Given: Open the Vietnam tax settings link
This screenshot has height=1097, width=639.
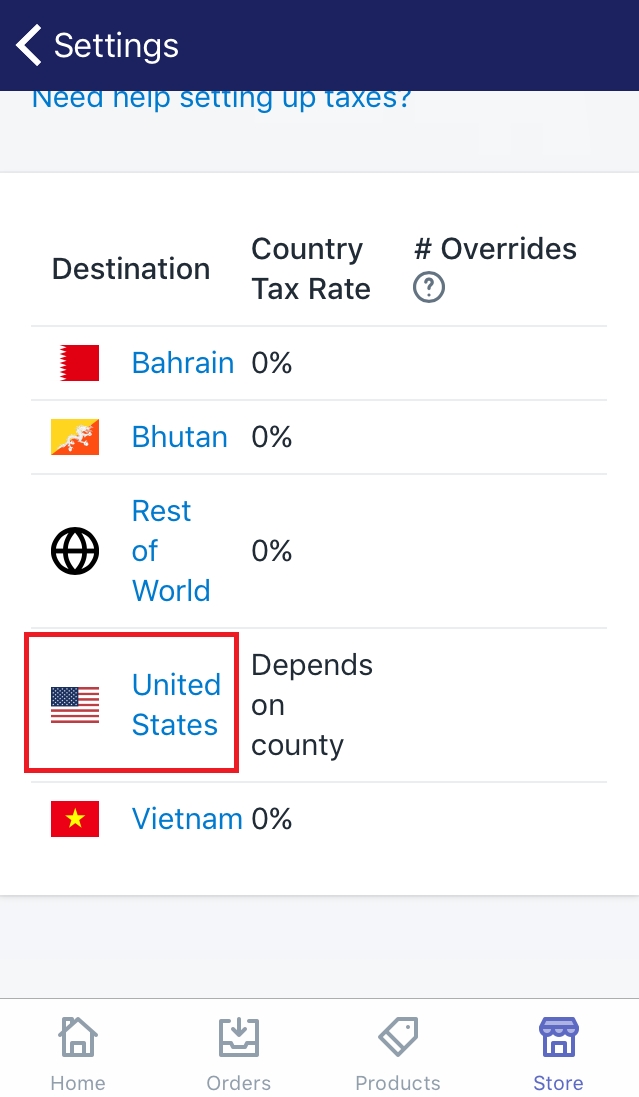Looking at the screenshot, I should click(x=187, y=819).
